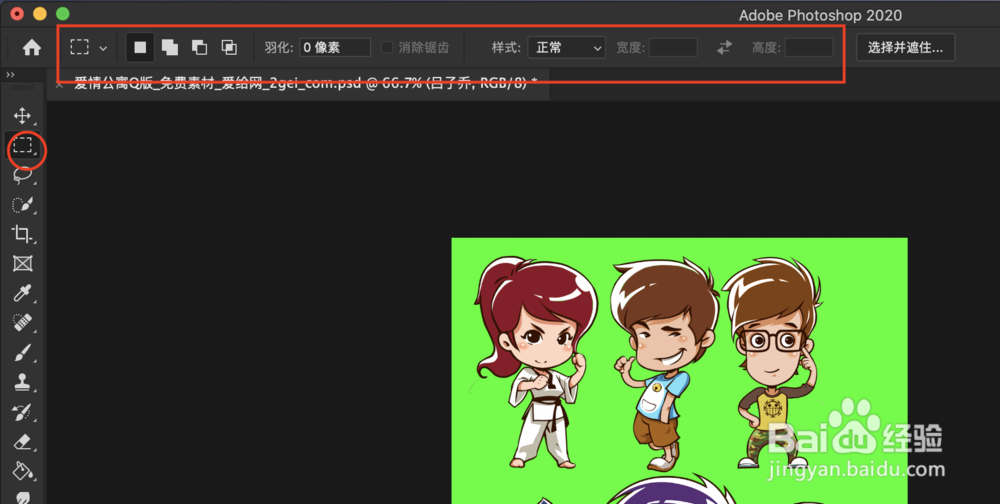Close the psd document tab
Viewport: 1000px width, 504px height.
(x=59, y=84)
